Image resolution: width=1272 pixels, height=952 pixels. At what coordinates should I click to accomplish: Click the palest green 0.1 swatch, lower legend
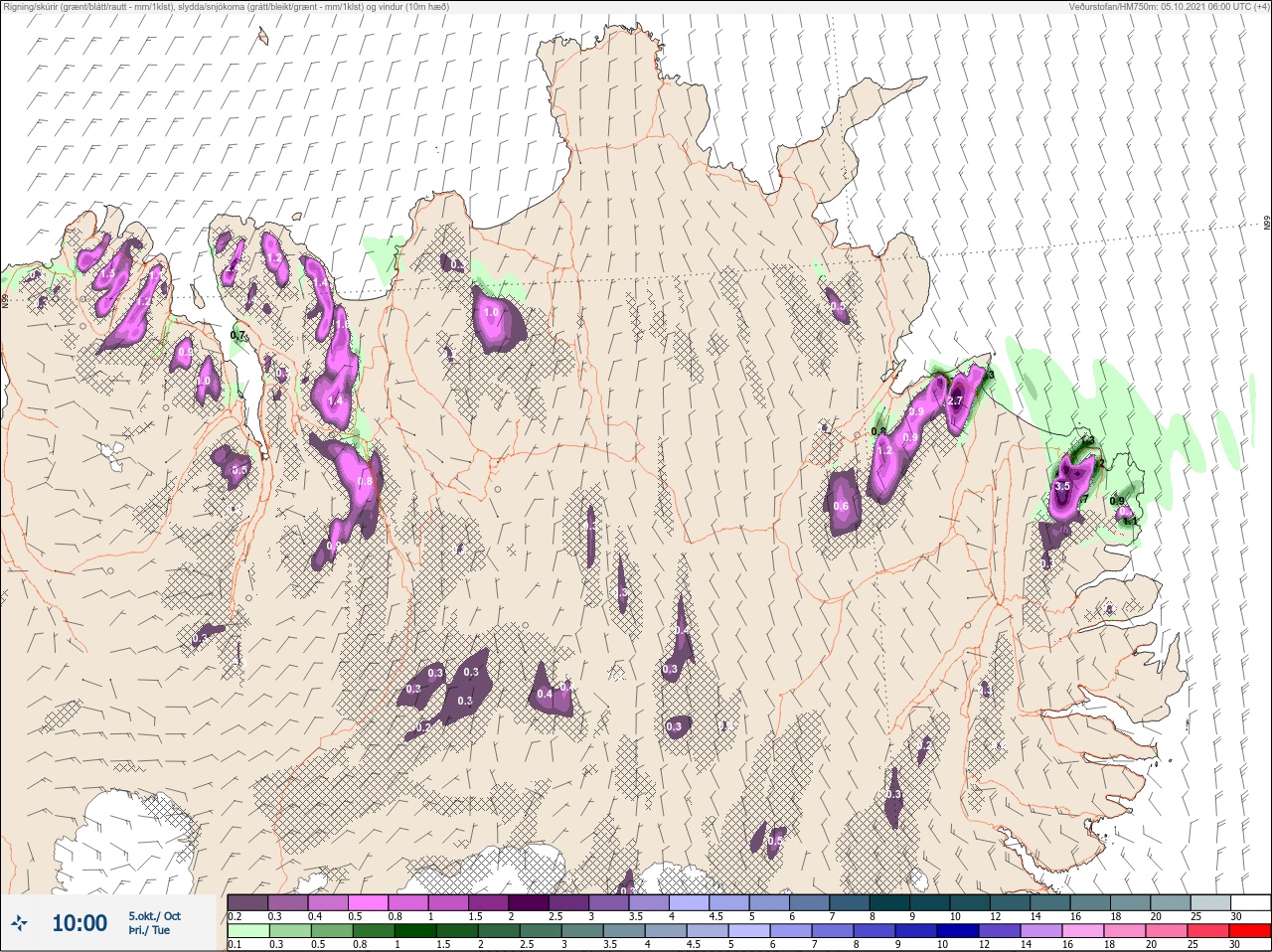pyautogui.click(x=247, y=932)
